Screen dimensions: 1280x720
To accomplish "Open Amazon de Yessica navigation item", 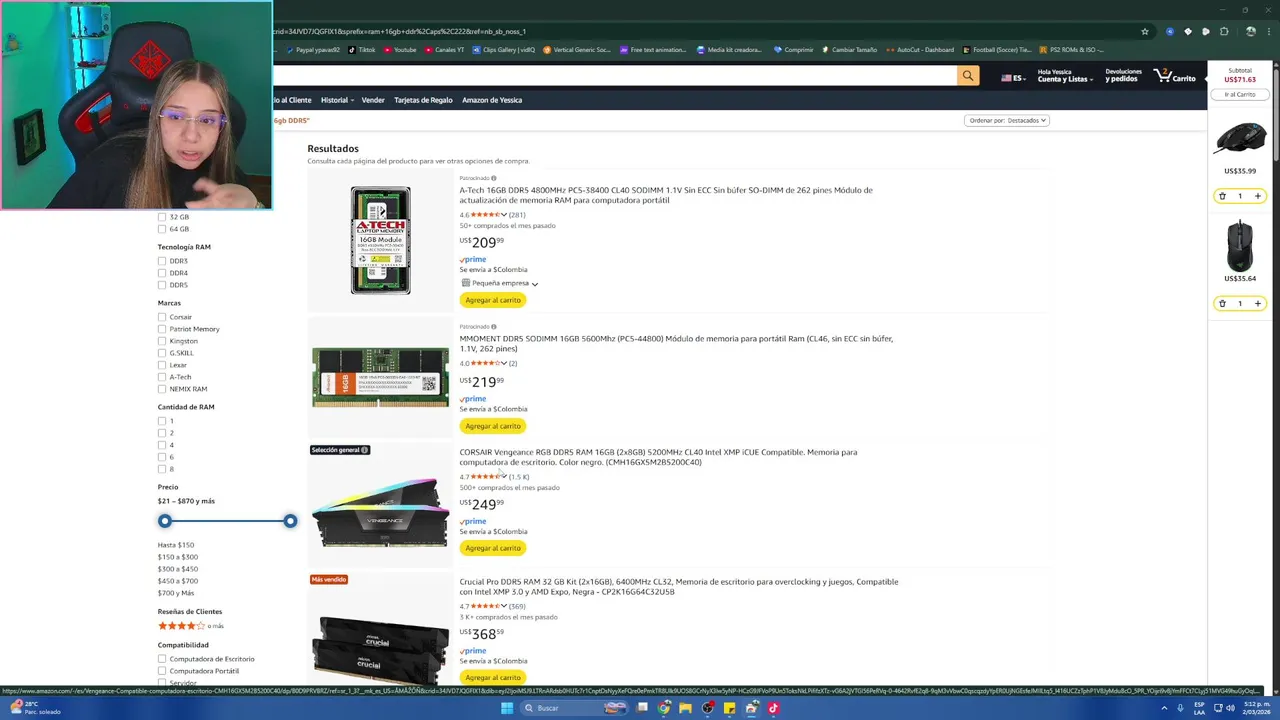I will pyautogui.click(x=492, y=100).
